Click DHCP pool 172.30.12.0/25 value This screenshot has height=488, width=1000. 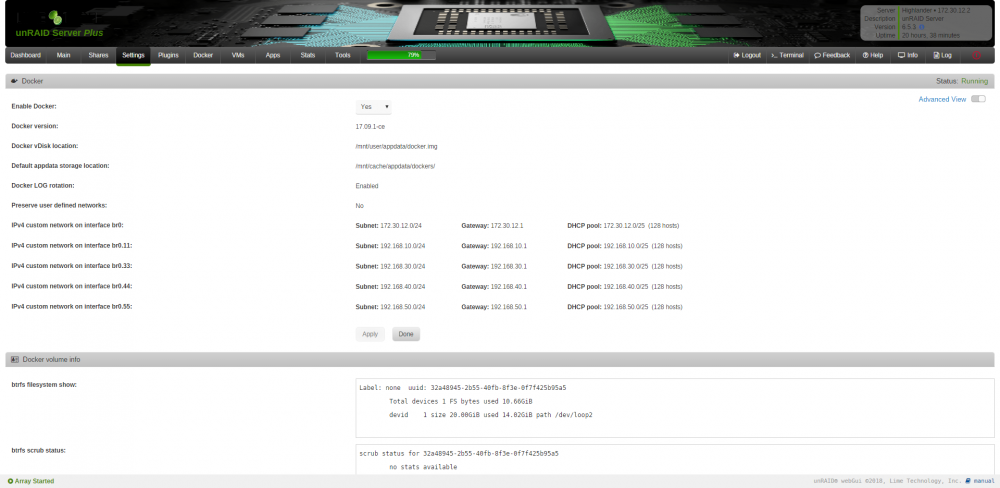pos(625,226)
